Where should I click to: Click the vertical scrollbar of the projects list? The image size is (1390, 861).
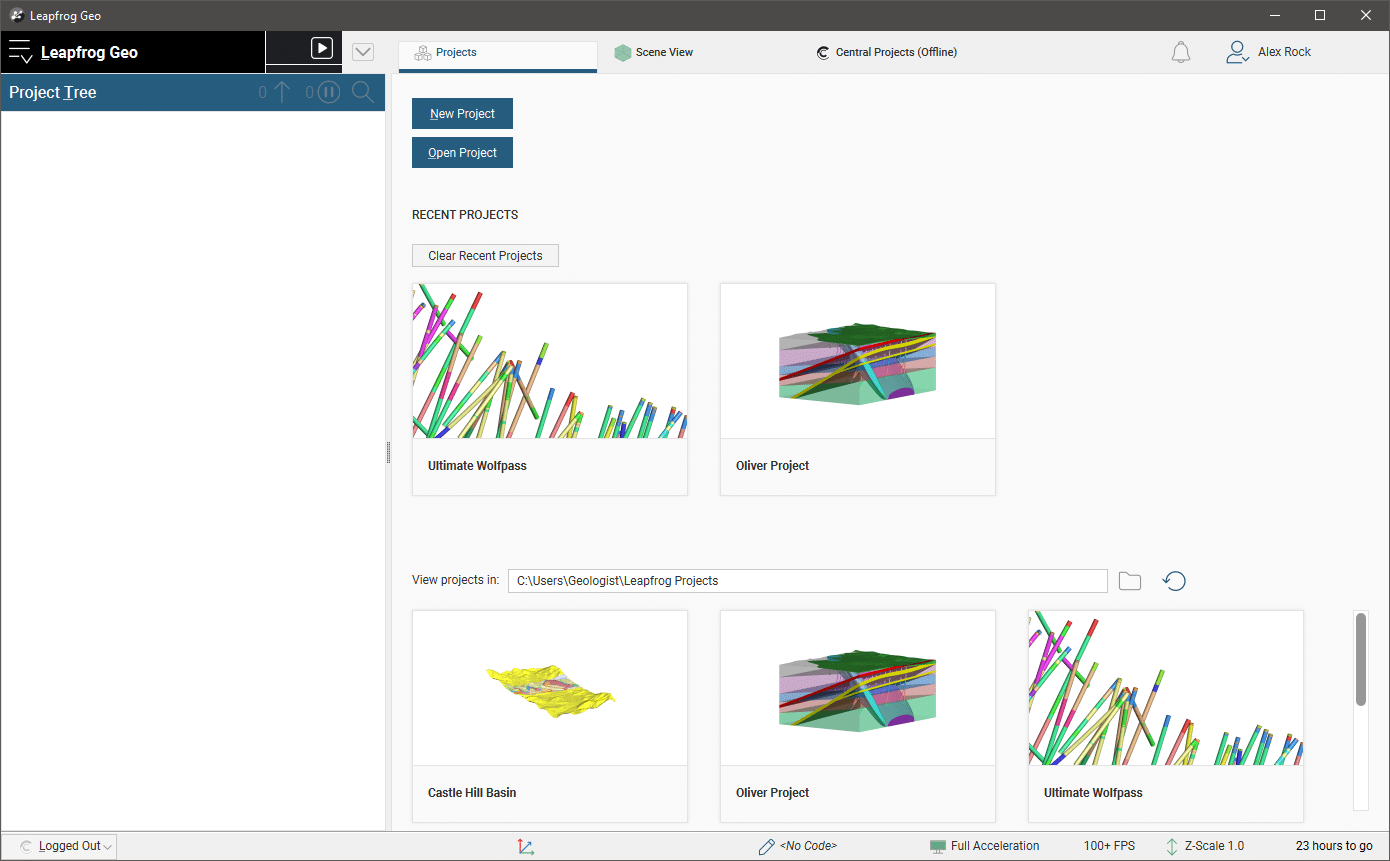pos(1360,659)
